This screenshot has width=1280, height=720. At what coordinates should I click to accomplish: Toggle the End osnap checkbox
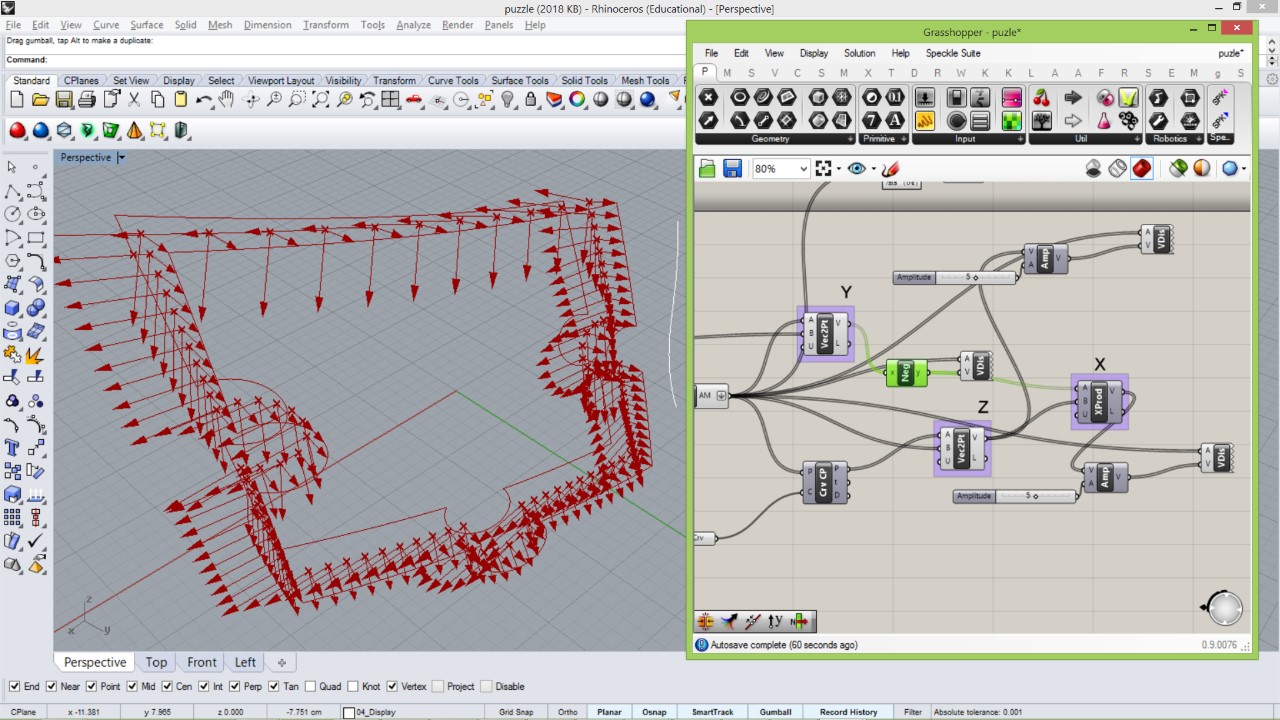(14, 686)
